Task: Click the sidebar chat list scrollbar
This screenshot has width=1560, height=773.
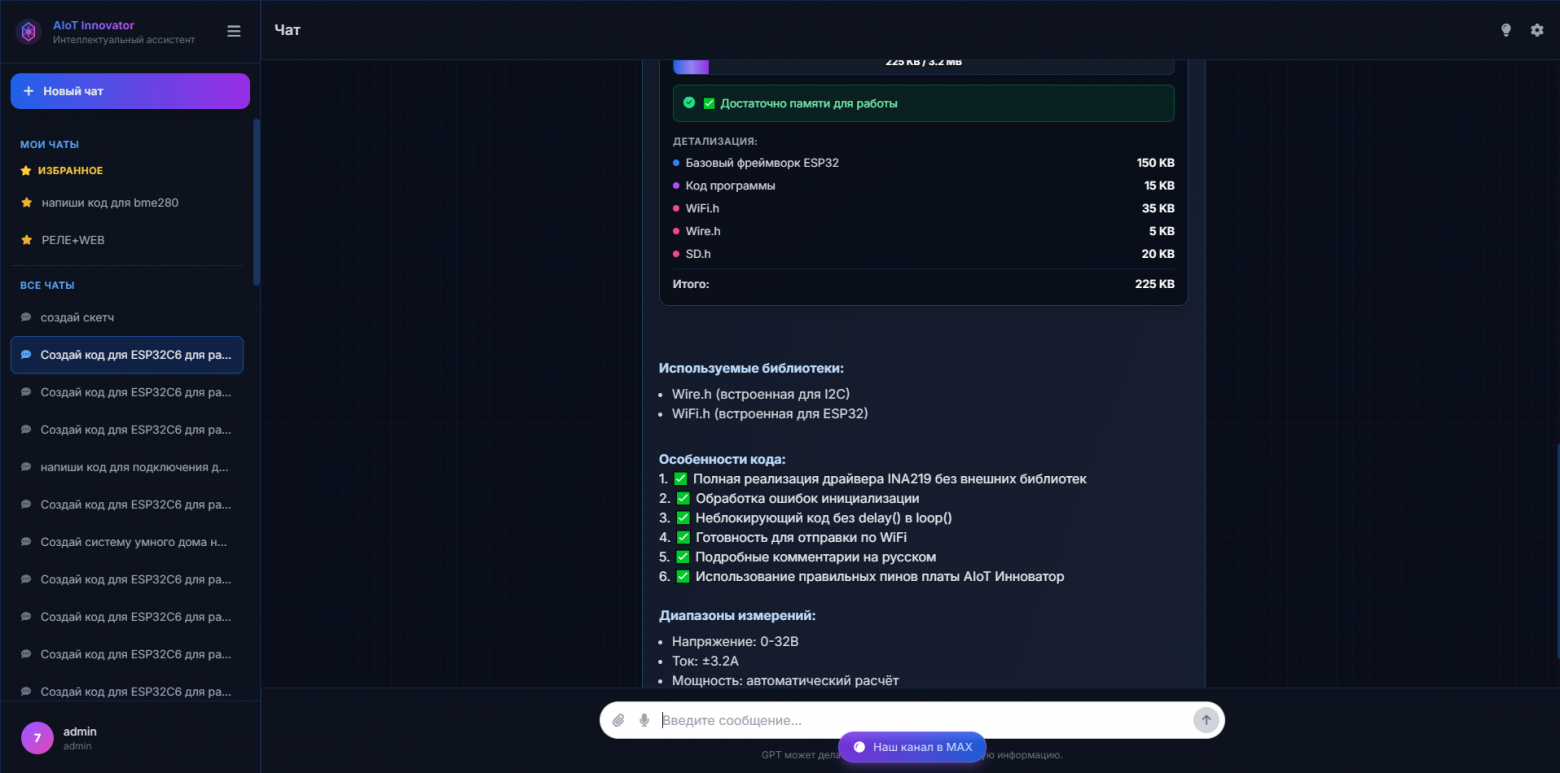Action: click(x=256, y=200)
